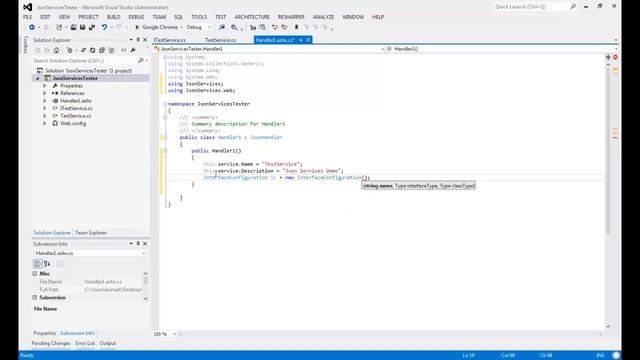Click the Pending Changes Filter icon
Viewport: 640px width, 360px height.
[70, 50]
